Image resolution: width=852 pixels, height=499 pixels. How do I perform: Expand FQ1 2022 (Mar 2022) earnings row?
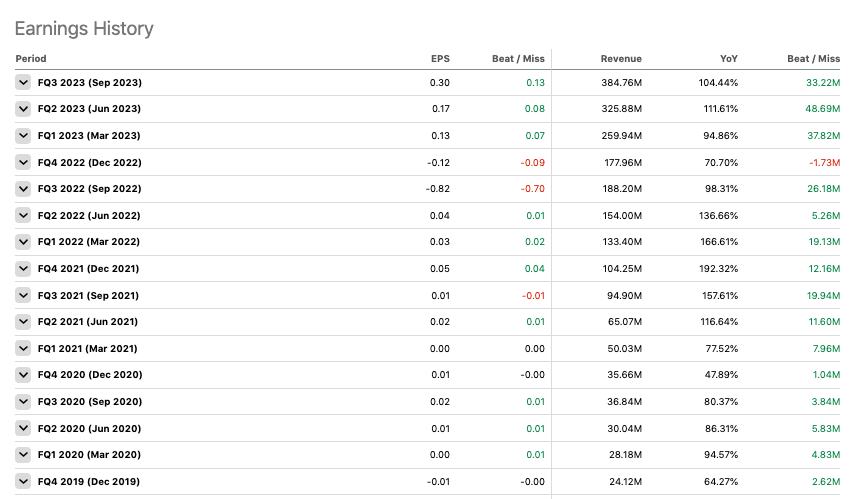click(x=23, y=242)
